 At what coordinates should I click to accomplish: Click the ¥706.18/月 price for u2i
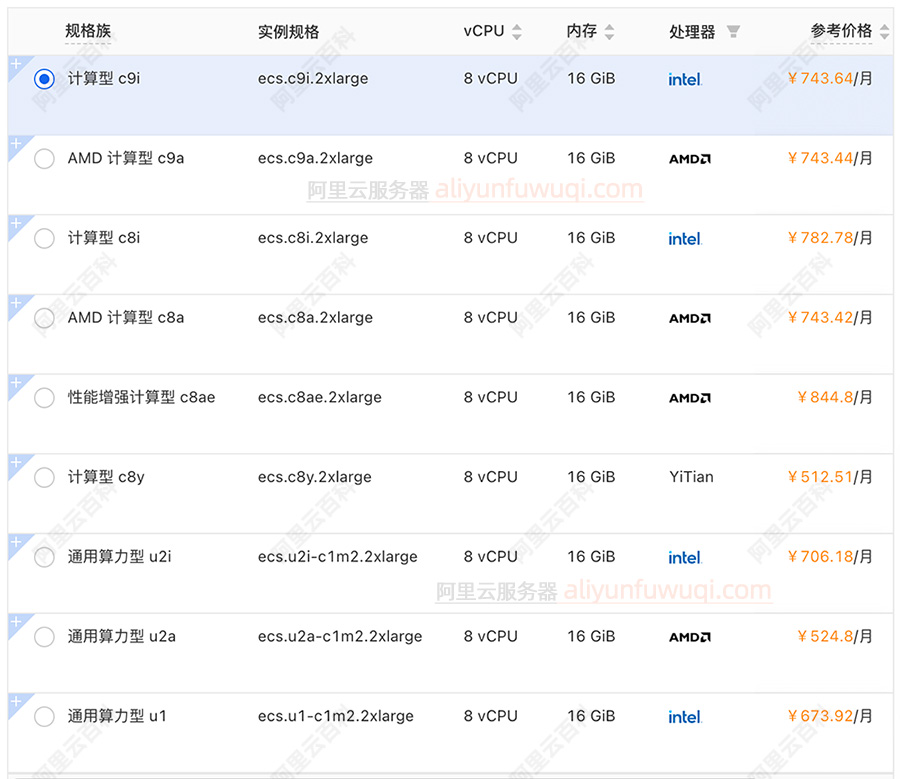coord(829,557)
